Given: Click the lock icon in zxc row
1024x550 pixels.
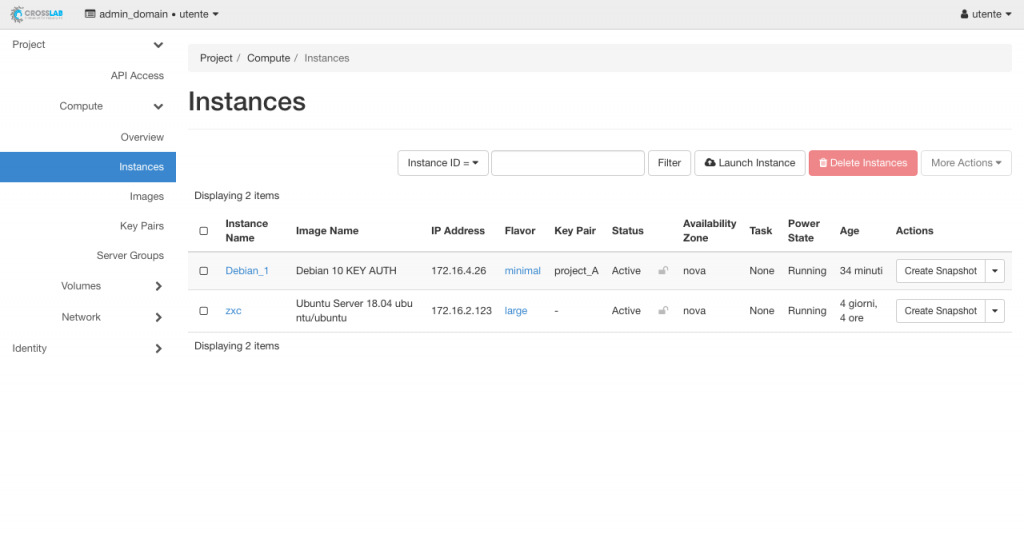Looking at the screenshot, I should [662, 311].
